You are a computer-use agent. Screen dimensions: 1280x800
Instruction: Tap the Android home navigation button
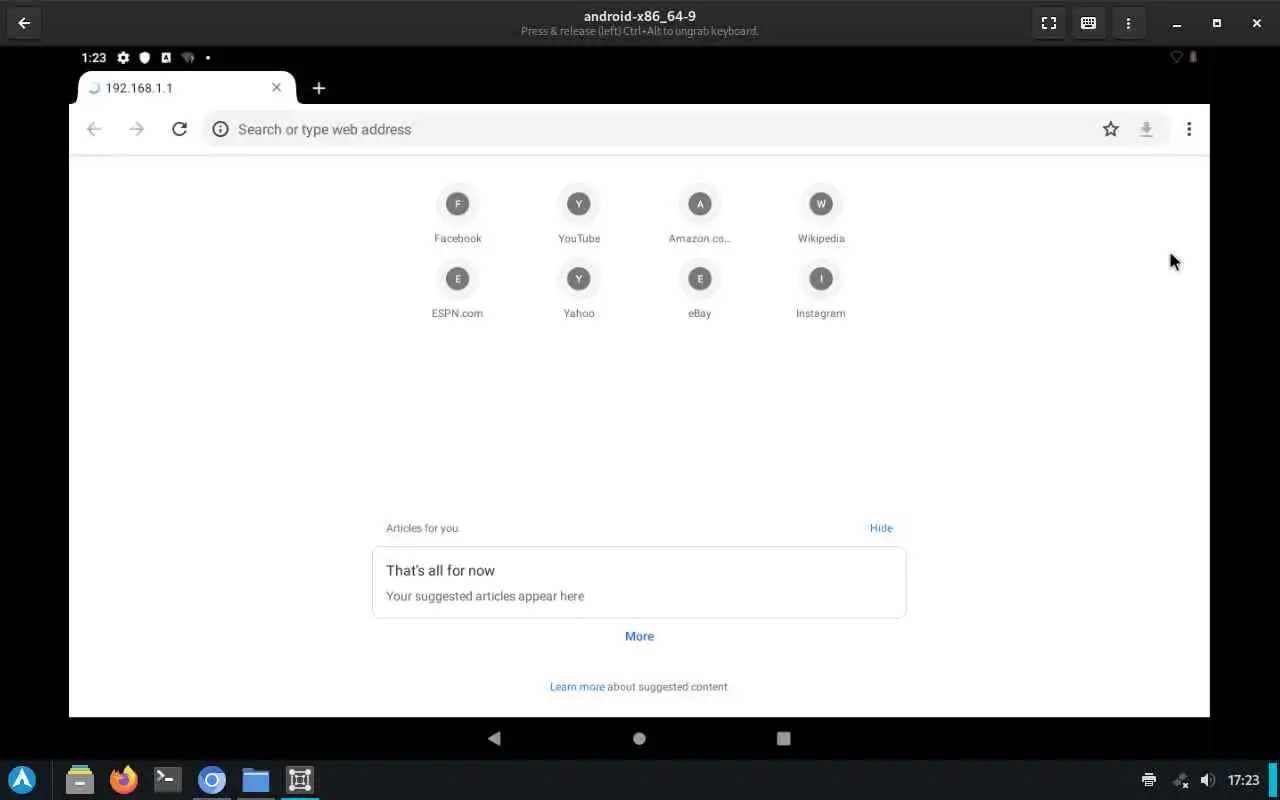639,738
